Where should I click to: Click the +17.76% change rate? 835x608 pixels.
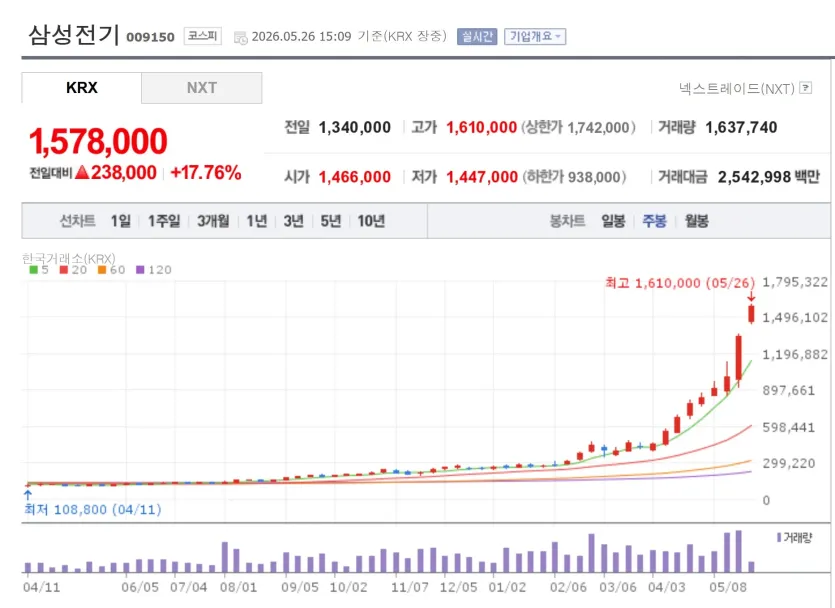pyautogui.click(x=206, y=172)
